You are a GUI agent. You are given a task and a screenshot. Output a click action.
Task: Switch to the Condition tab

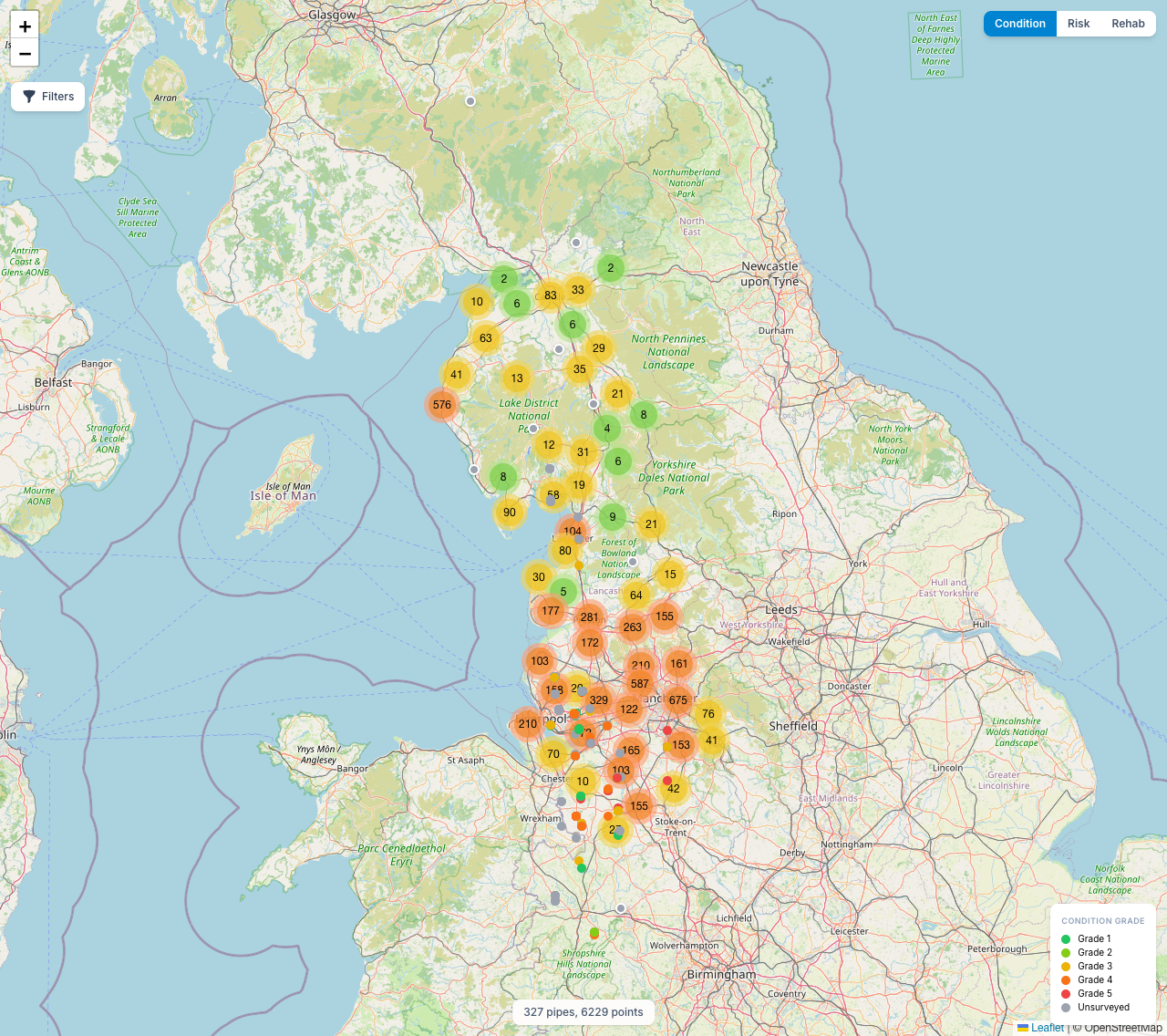point(1020,24)
